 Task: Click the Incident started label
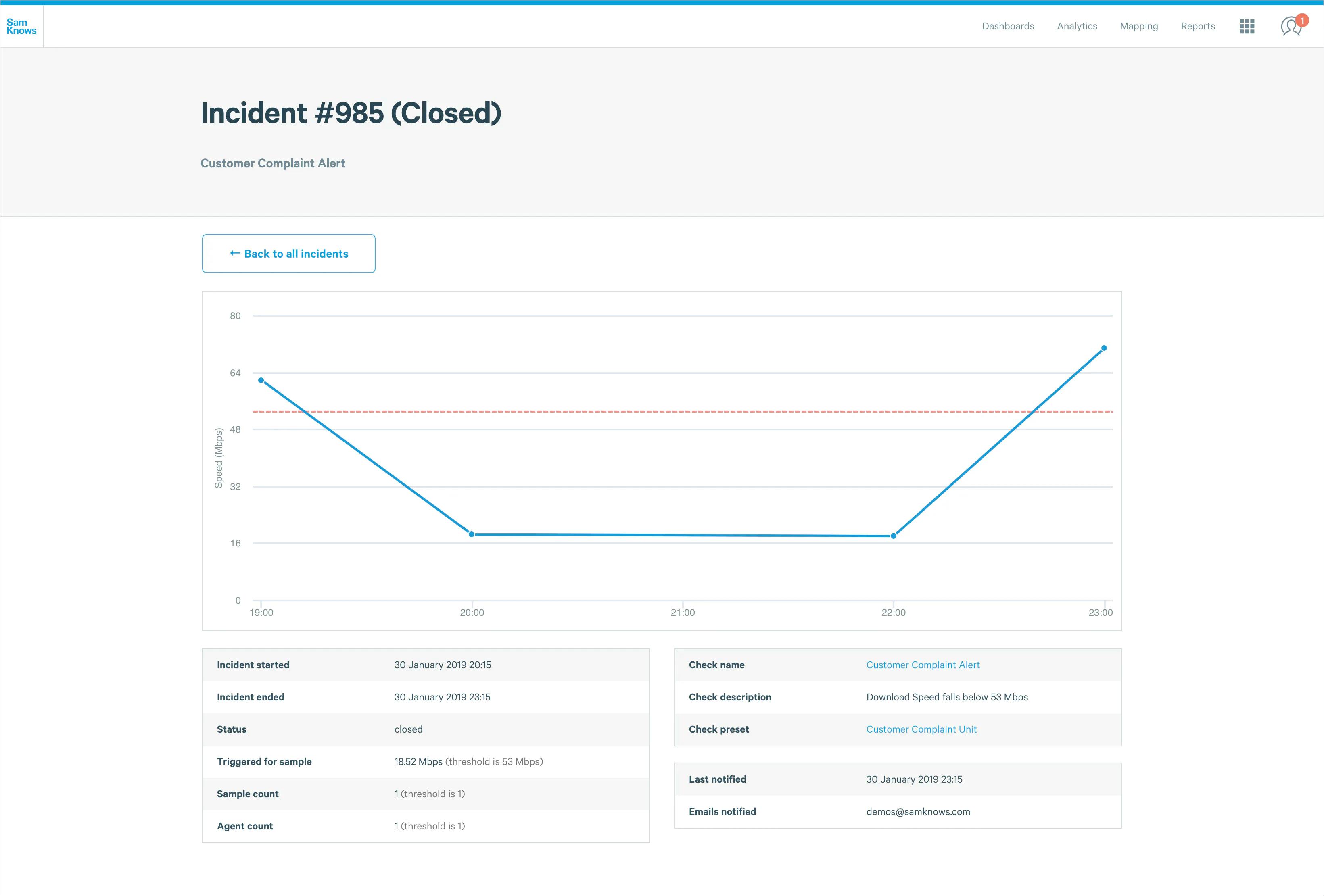point(253,665)
